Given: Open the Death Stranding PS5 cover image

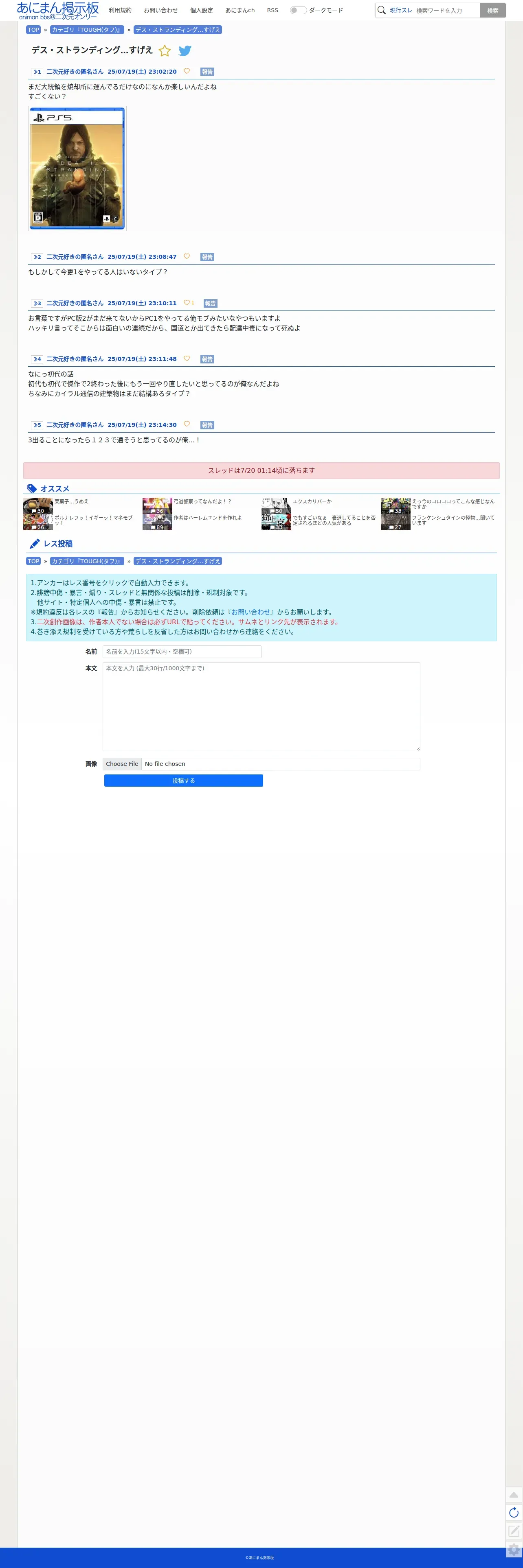Looking at the screenshot, I should click(77, 168).
